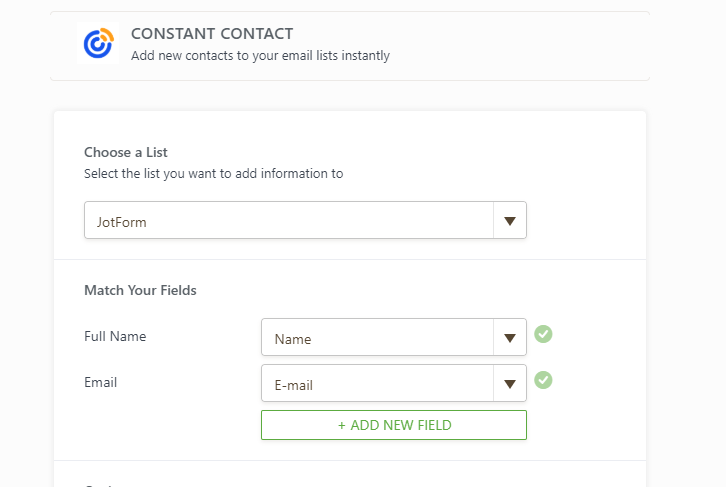This screenshot has height=487, width=726.
Task: Click the 'Add new contacts' description text
Action: 260,56
